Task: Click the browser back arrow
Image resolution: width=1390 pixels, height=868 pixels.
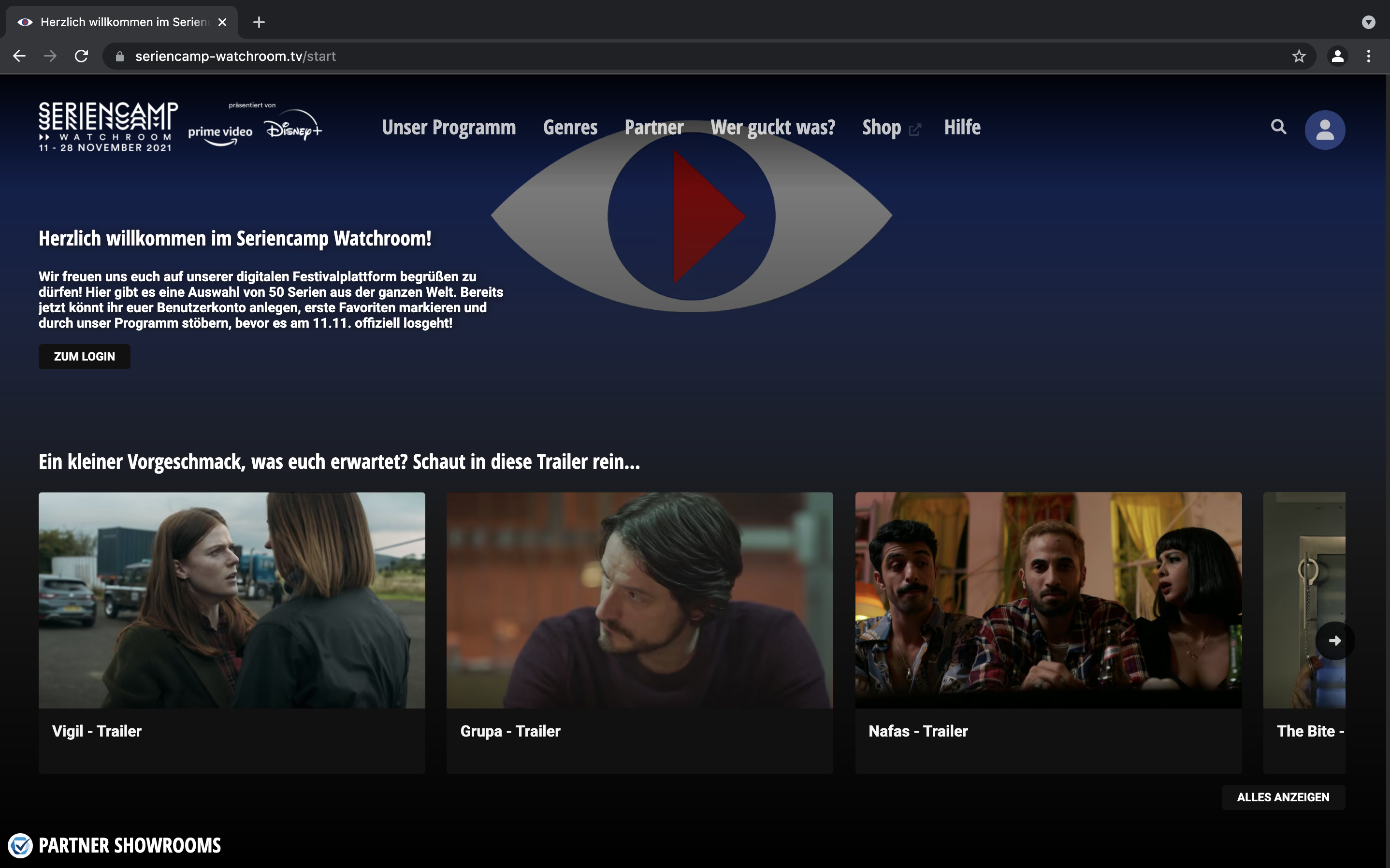Action: pos(19,56)
